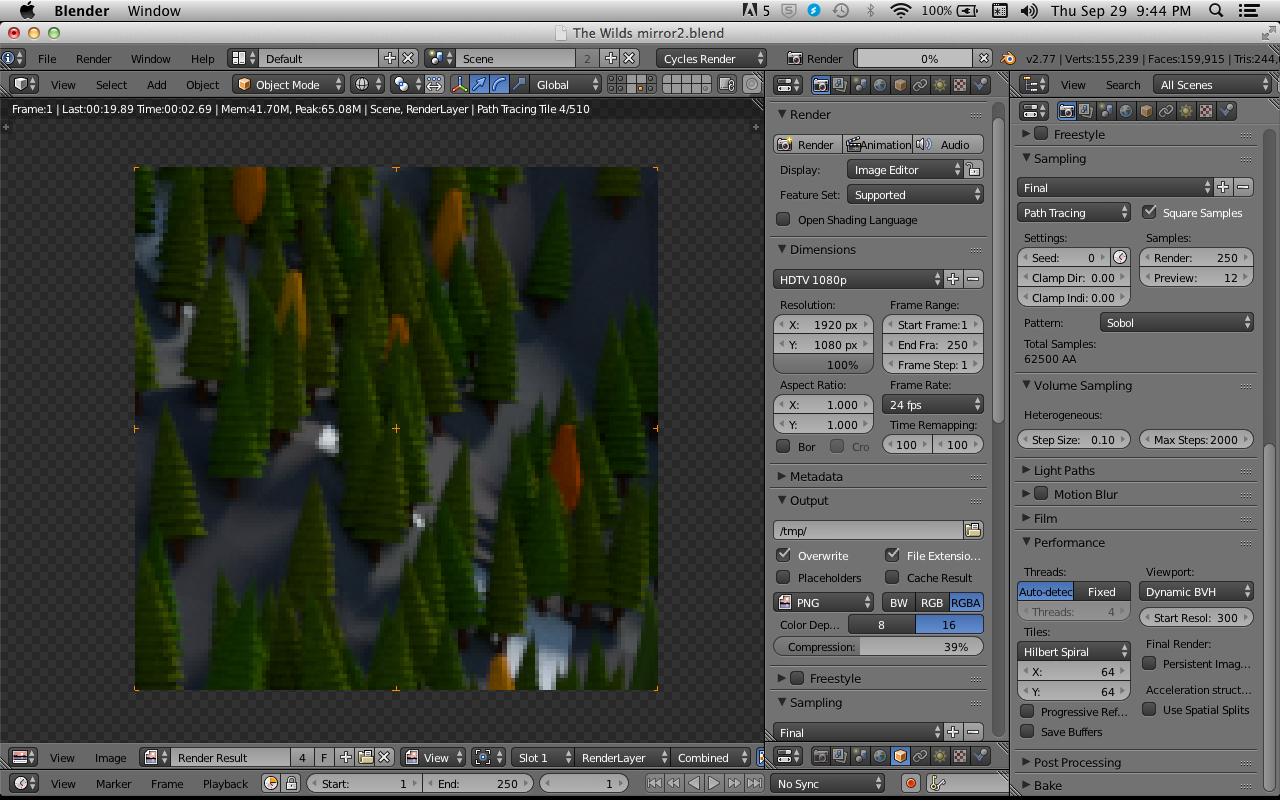Add a new screen layout next to Default
Image resolution: width=1280 pixels, height=800 pixels.
point(390,59)
